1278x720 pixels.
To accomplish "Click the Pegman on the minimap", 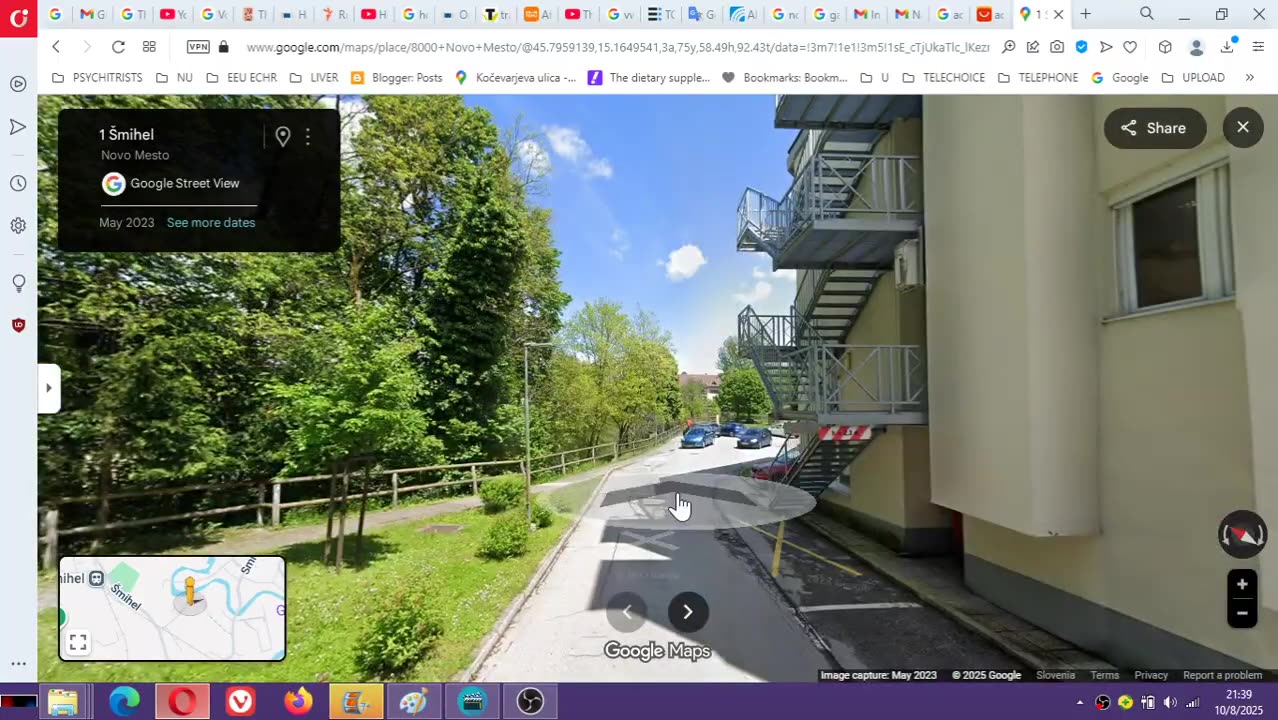I will [x=189, y=591].
